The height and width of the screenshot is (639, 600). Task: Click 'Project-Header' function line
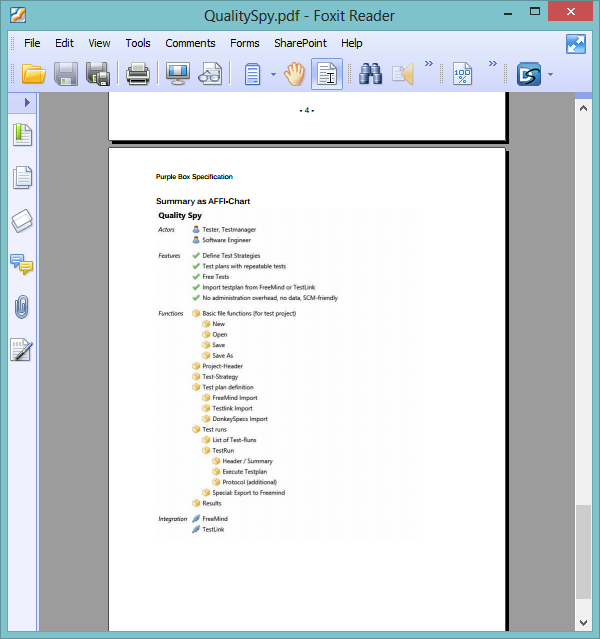click(x=222, y=366)
